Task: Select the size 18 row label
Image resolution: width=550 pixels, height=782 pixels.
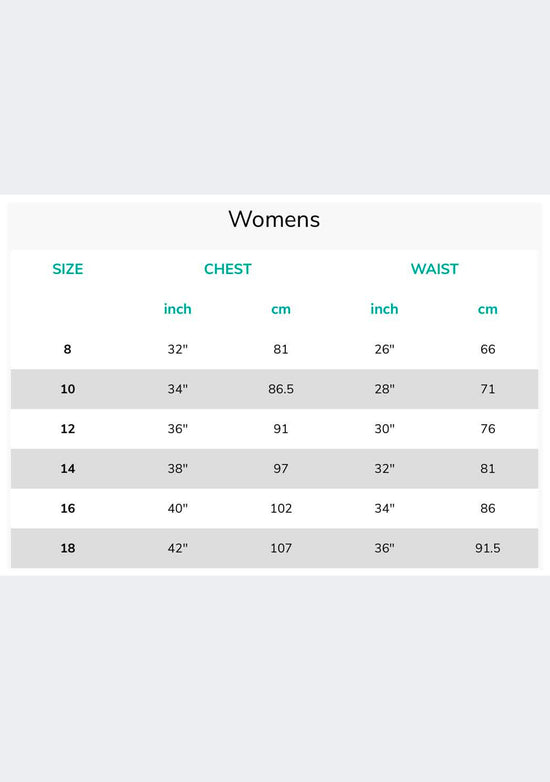Action: (68, 549)
